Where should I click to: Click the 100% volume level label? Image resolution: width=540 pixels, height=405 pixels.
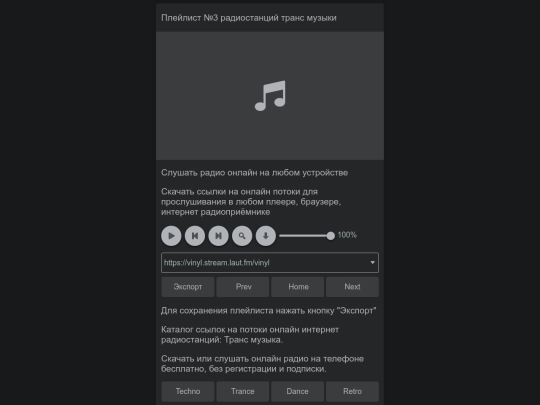point(347,235)
